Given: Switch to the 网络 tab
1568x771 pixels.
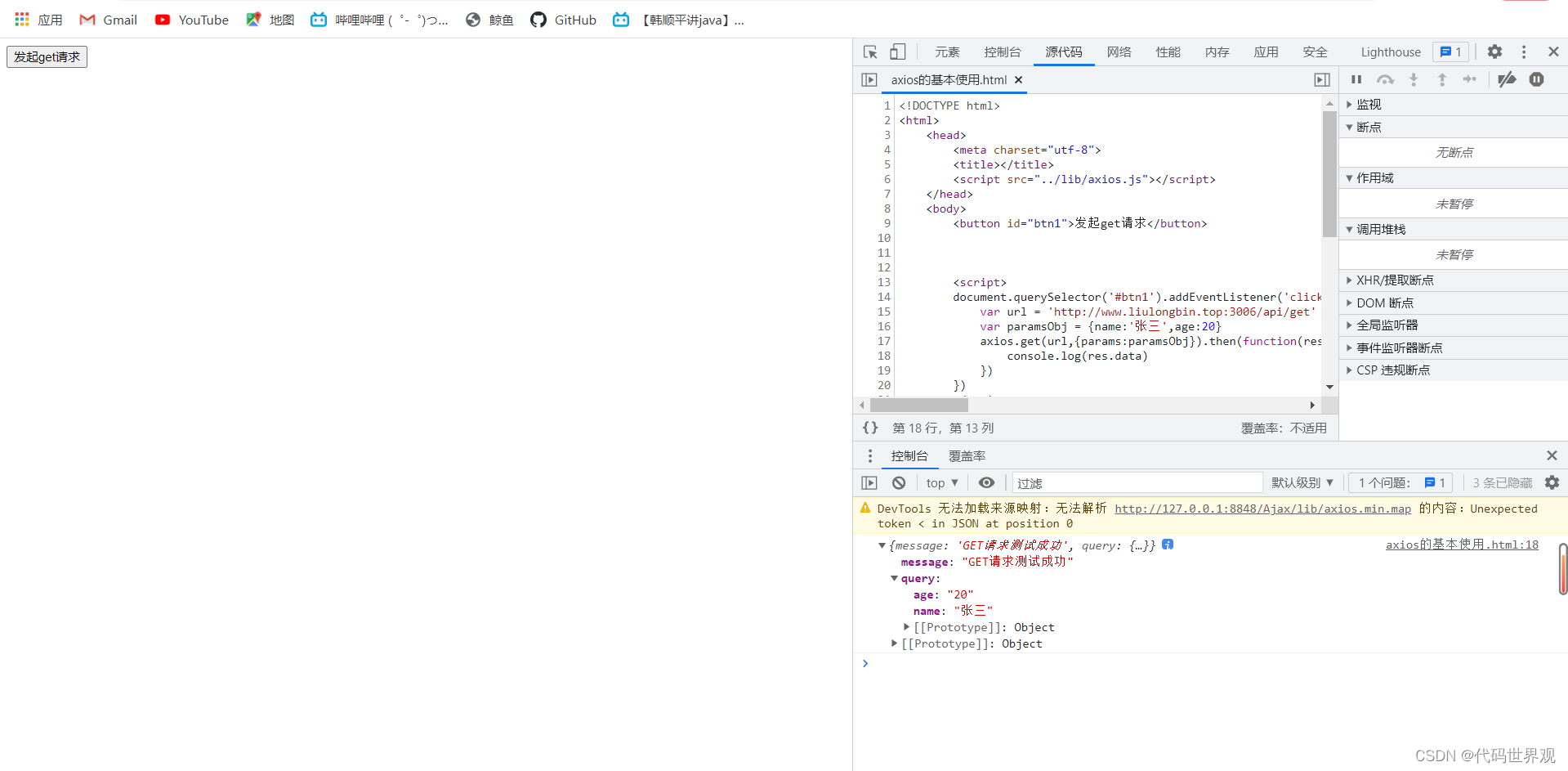Looking at the screenshot, I should 1119,52.
